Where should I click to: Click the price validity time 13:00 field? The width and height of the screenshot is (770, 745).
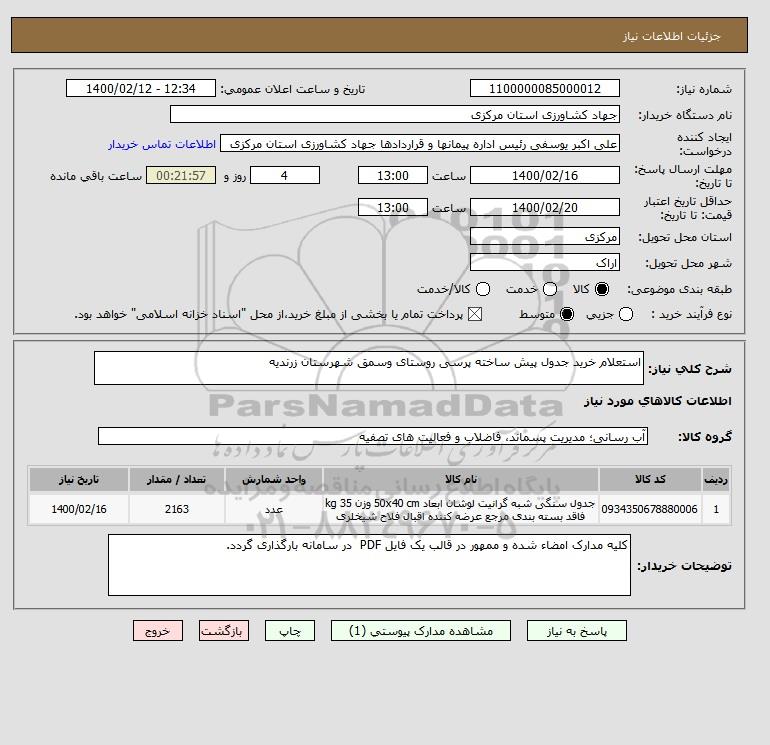point(393,207)
